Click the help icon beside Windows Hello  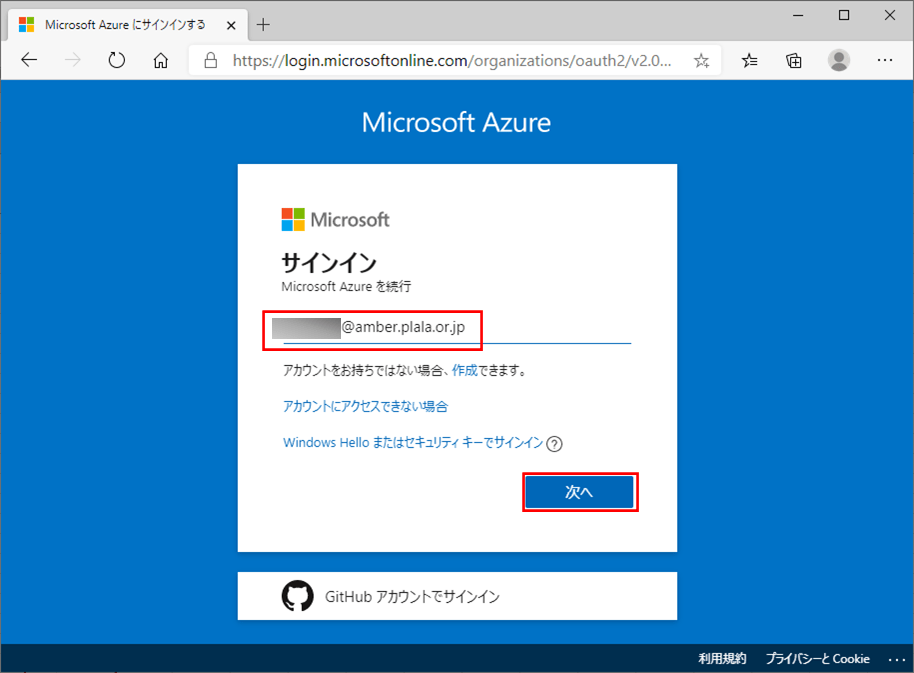click(555, 443)
